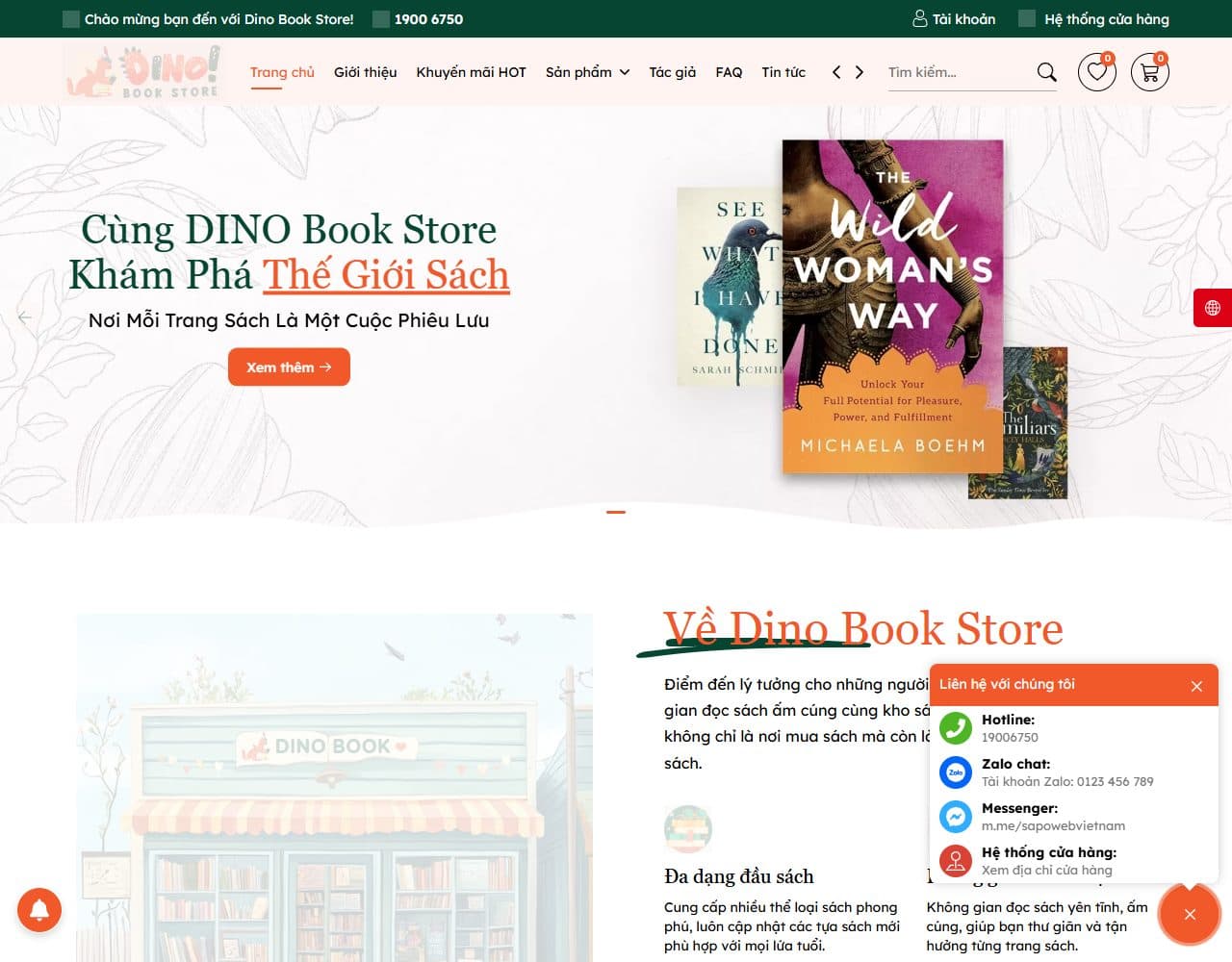Click the 1900 6750 phone number
Screen dimensions: 1232x962
pyautogui.click(x=428, y=19)
